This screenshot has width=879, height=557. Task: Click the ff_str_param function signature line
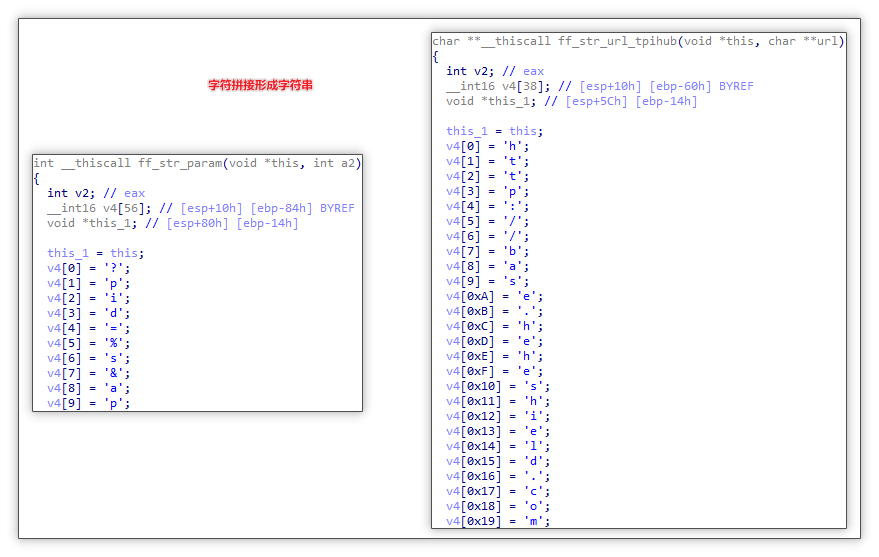coord(197,163)
